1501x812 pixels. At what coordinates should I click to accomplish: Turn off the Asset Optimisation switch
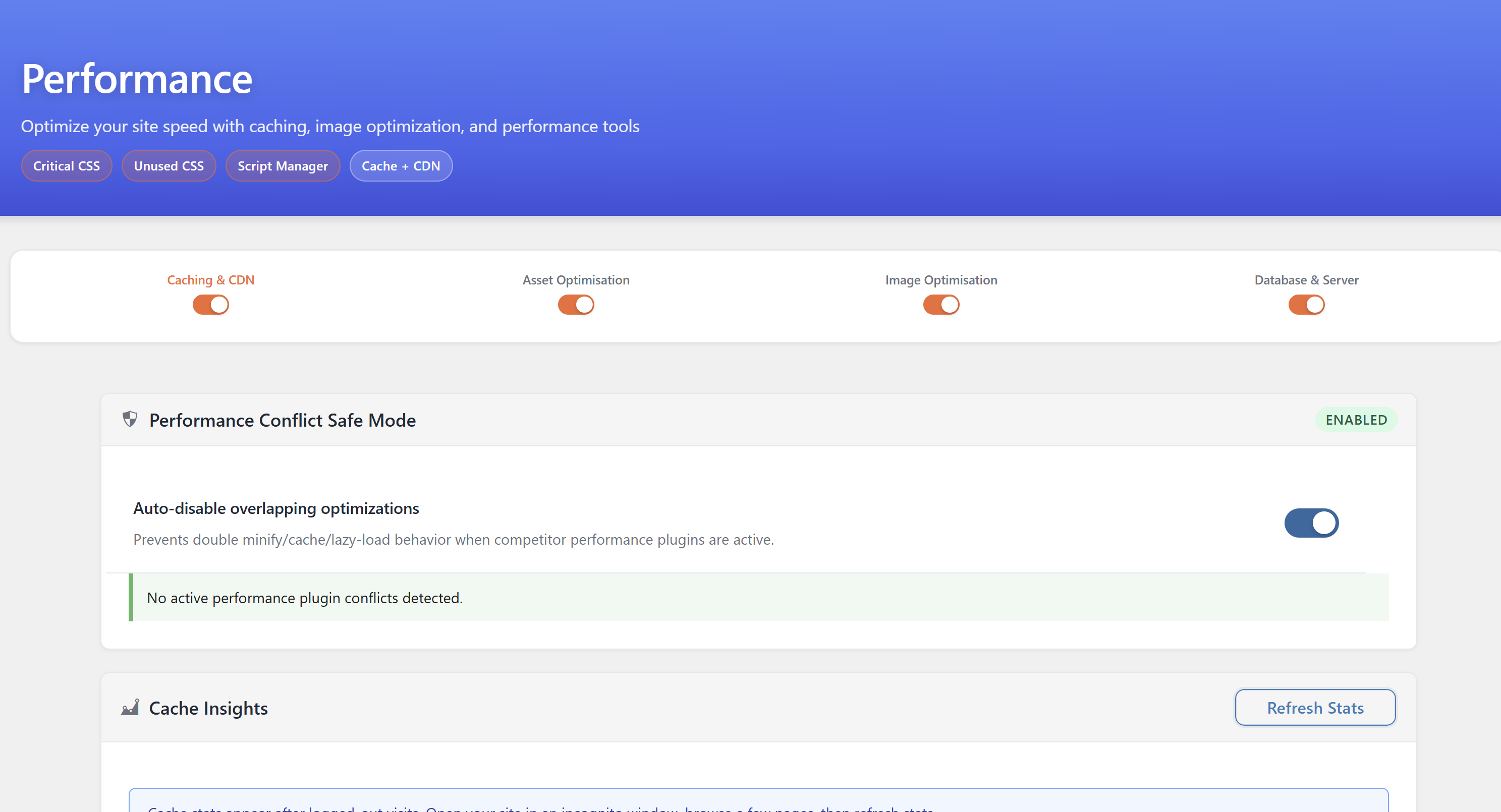(576, 304)
